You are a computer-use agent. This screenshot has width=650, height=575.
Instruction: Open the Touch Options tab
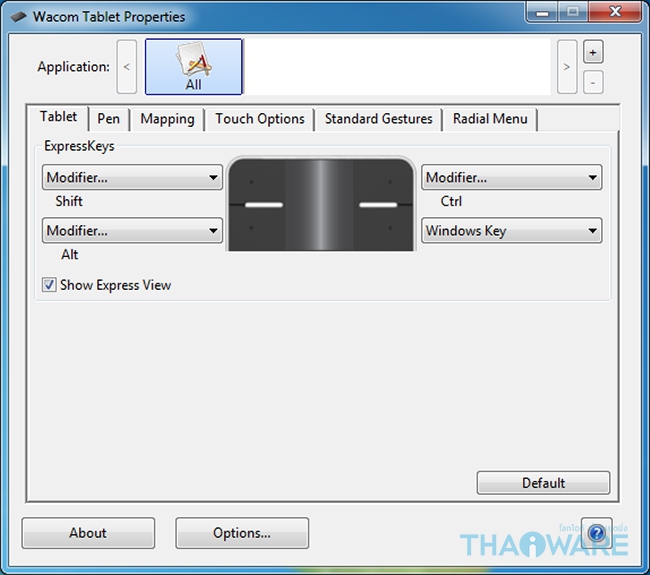pyautogui.click(x=260, y=119)
